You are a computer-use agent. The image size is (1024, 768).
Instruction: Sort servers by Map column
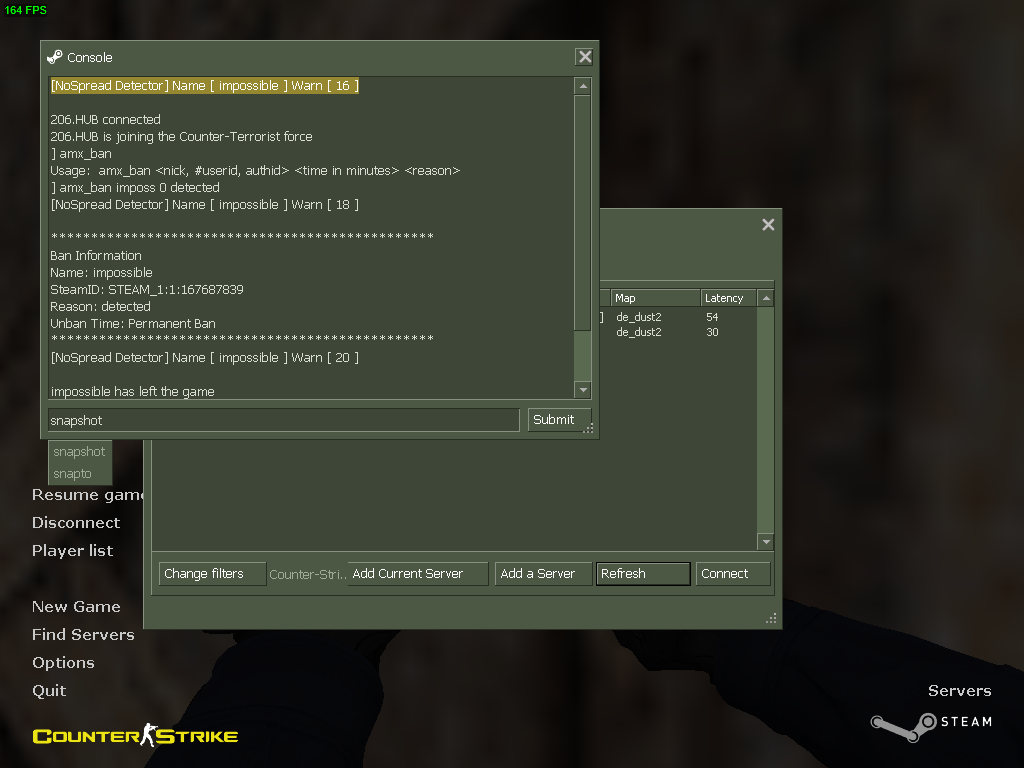coord(655,298)
